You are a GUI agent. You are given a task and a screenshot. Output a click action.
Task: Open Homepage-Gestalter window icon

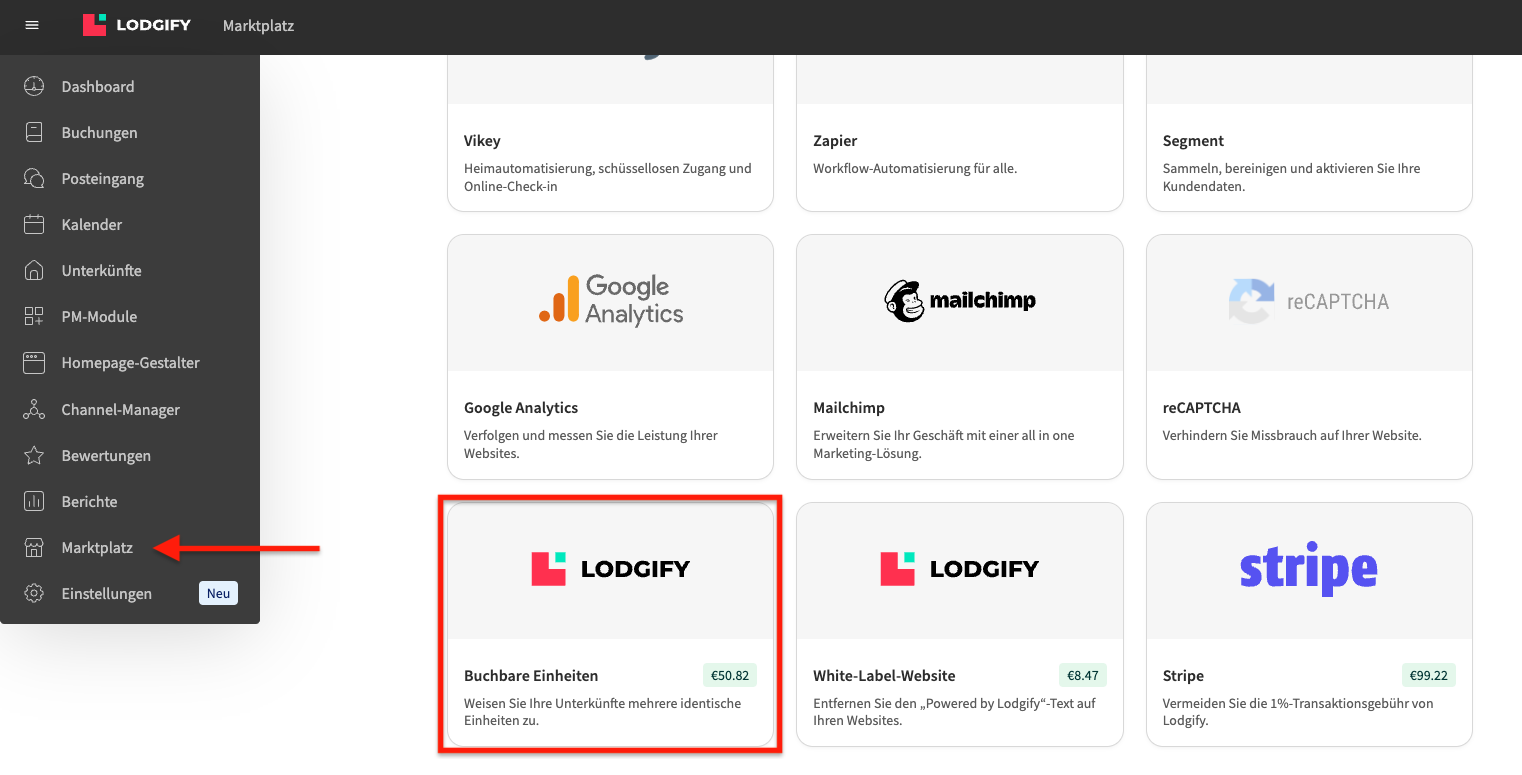pyautogui.click(x=34, y=362)
